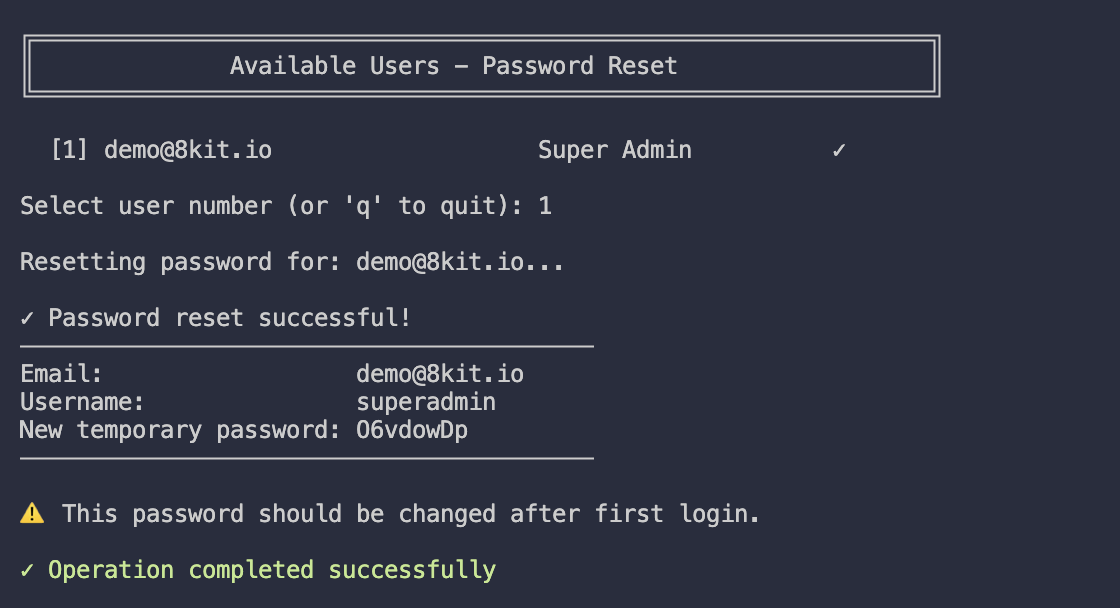Click the temporary password "O6vdowDp"
The height and width of the screenshot is (608, 1120).
(x=412, y=430)
